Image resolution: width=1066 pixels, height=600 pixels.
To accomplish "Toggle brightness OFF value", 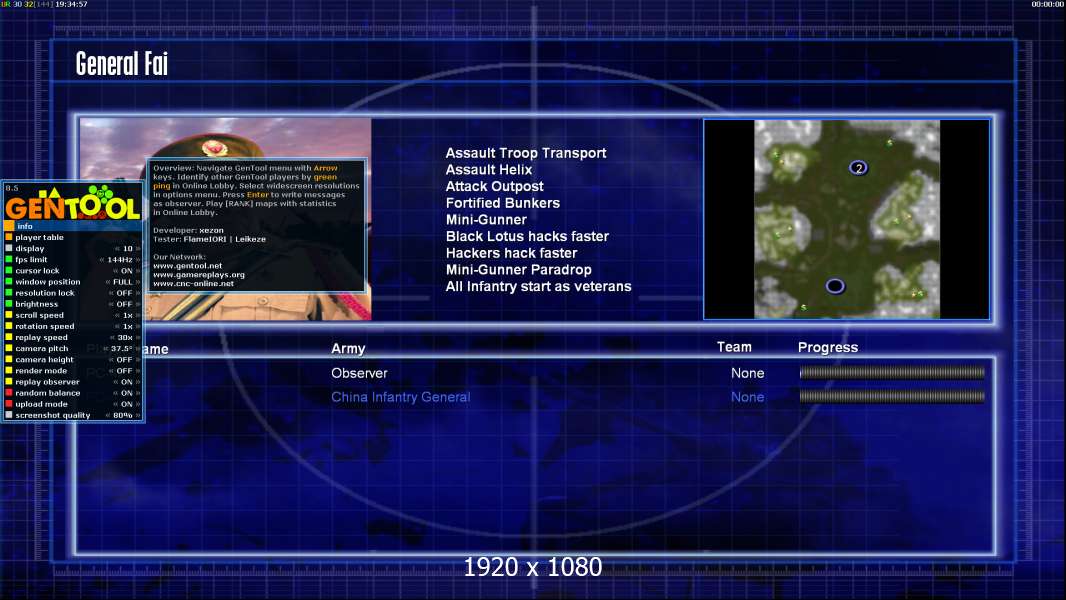I will (x=124, y=304).
